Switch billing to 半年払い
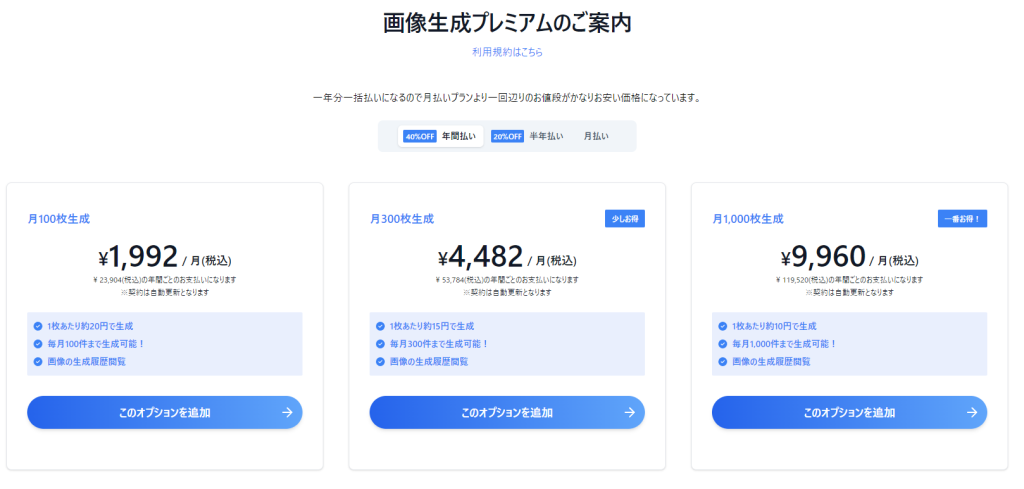This screenshot has width=1024, height=489. tap(546, 136)
